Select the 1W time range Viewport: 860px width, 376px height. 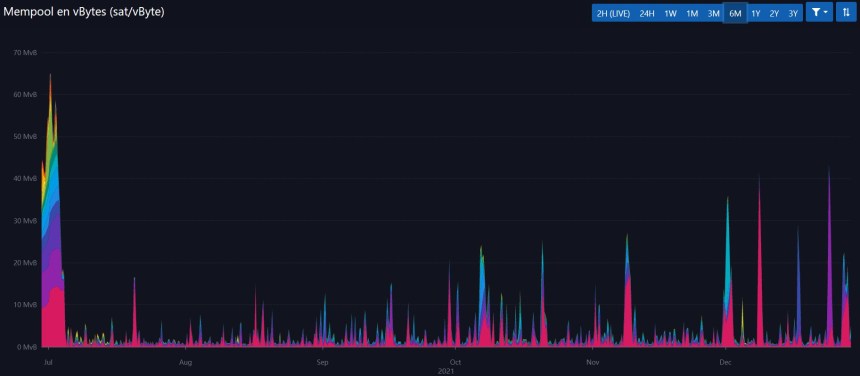[x=670, y=13]
